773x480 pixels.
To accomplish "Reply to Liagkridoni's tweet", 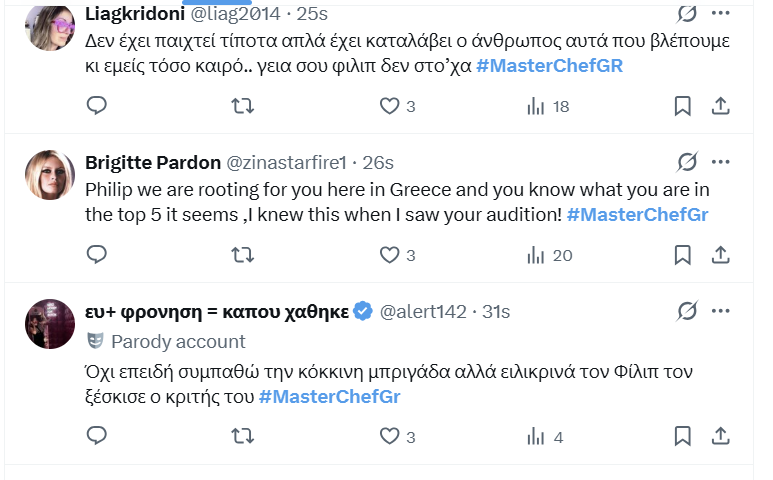I will 97,106.
